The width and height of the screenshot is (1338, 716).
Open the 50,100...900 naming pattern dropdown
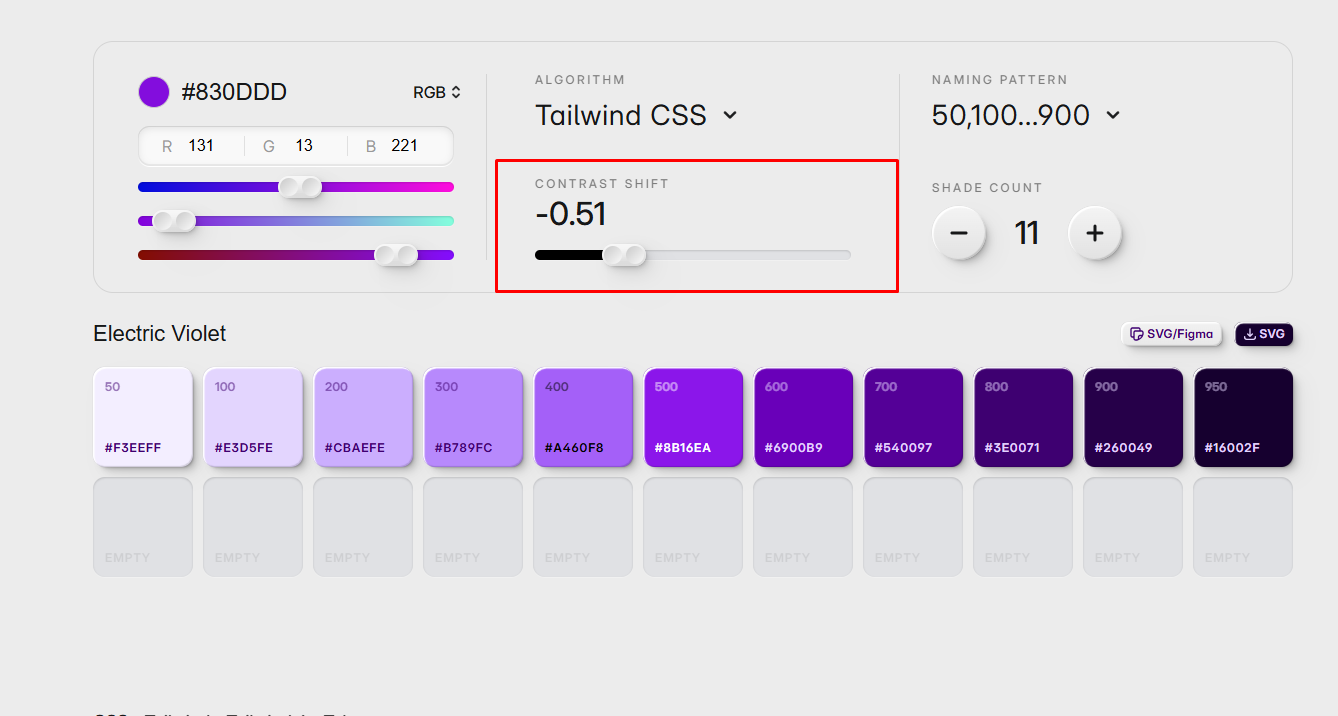tap(1025, 115)
